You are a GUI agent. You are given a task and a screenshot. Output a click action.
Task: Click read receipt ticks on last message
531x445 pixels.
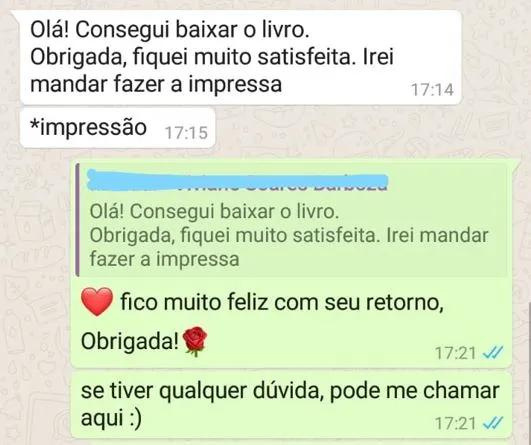(x=493, y=423)
